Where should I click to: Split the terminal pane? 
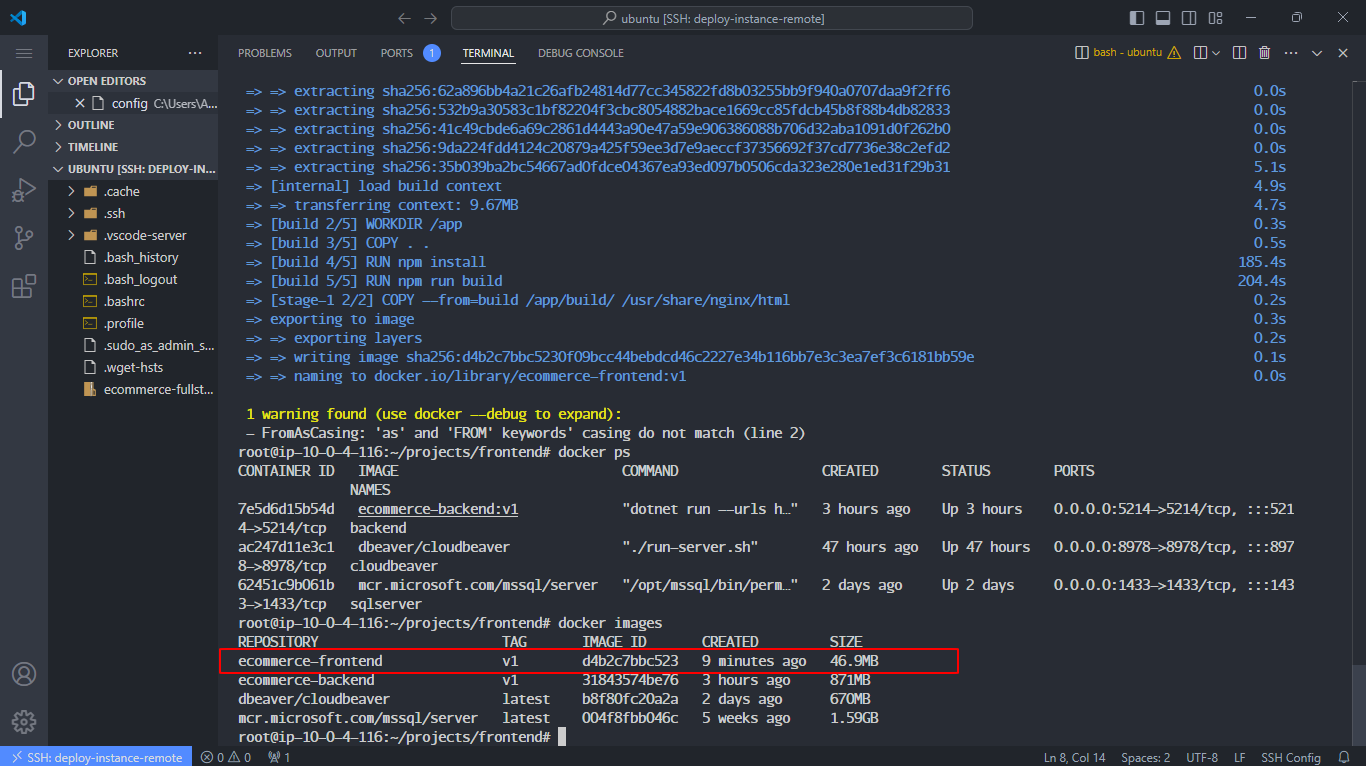[1239, 53]
